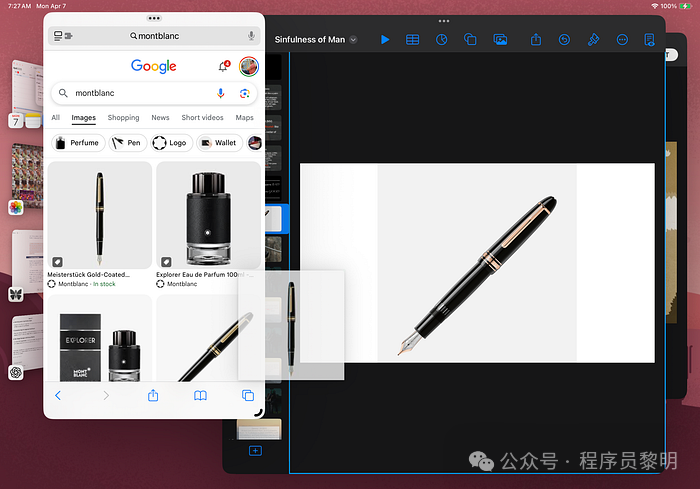Viewport: 700px width, 489px height.
Task: Open the presenter notes document icon
Action: click(x=650, y=40)
